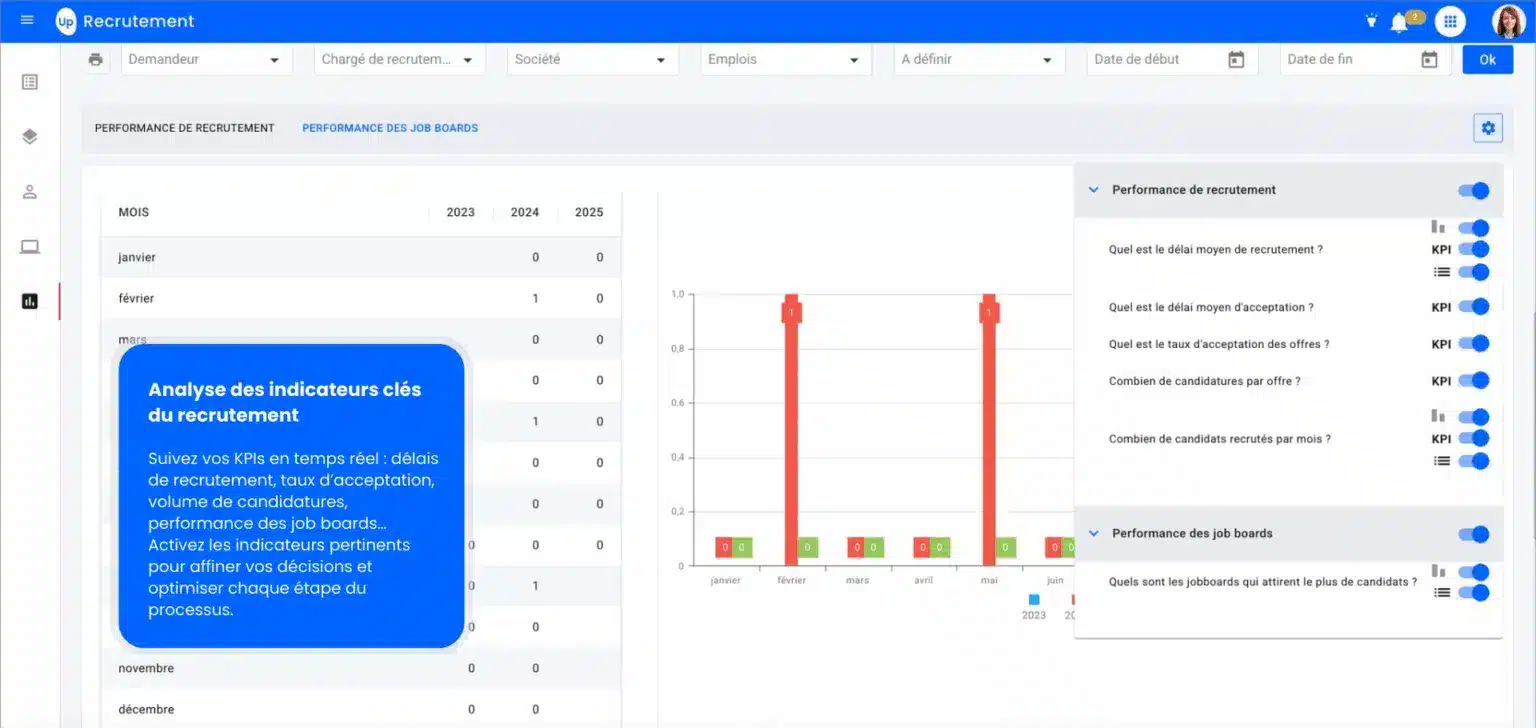Click the printer icon near the filters
Viewport: 1536px width, 728px height.
95,59
